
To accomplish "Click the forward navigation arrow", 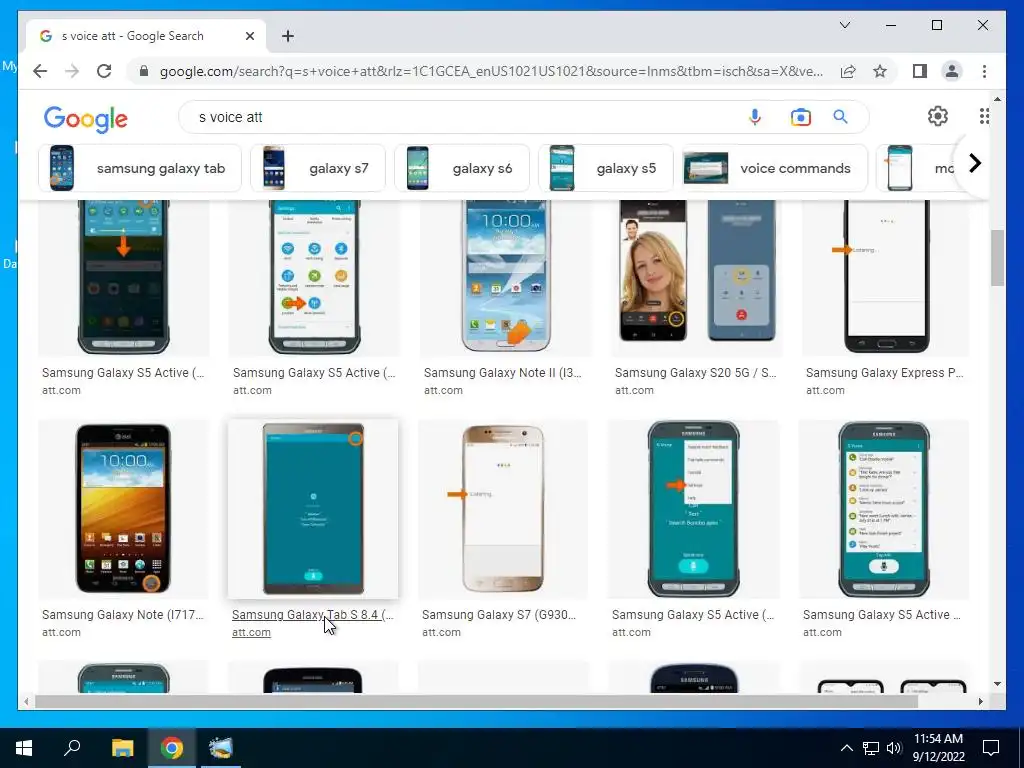I will tap(72, 71).
